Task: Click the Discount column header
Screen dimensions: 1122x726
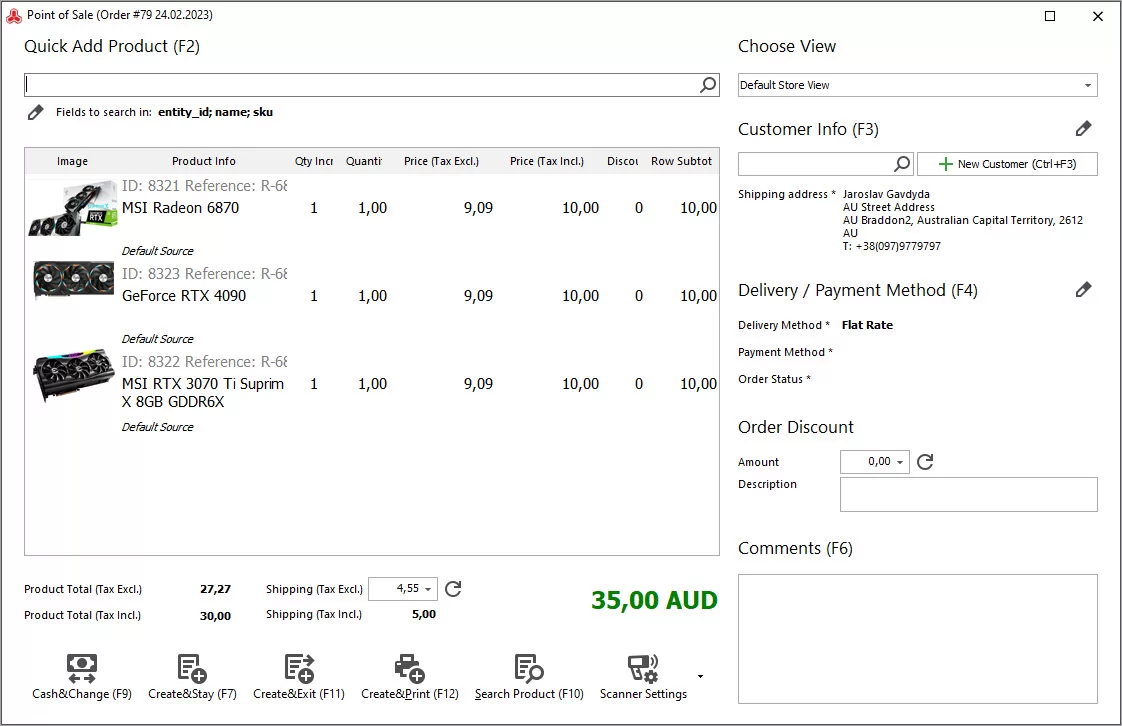Action: coord(623,161)
